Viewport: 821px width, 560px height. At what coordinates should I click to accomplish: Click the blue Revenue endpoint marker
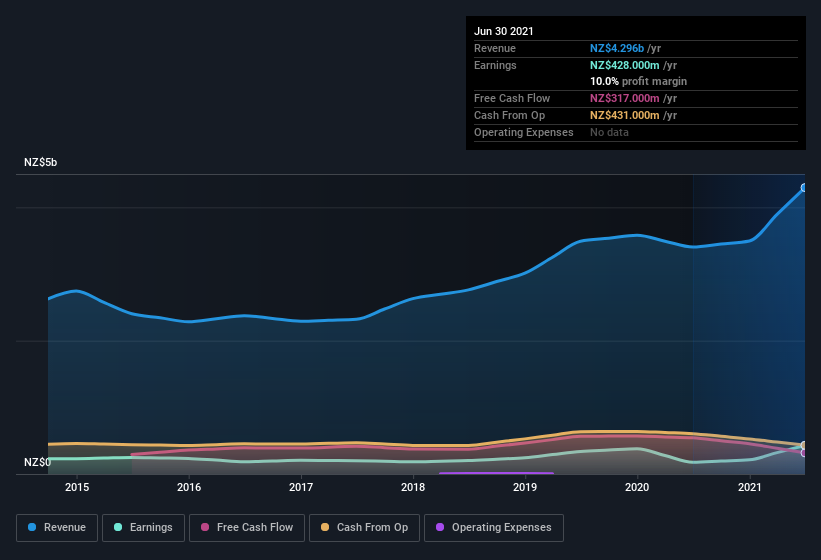tap(804, 187)
